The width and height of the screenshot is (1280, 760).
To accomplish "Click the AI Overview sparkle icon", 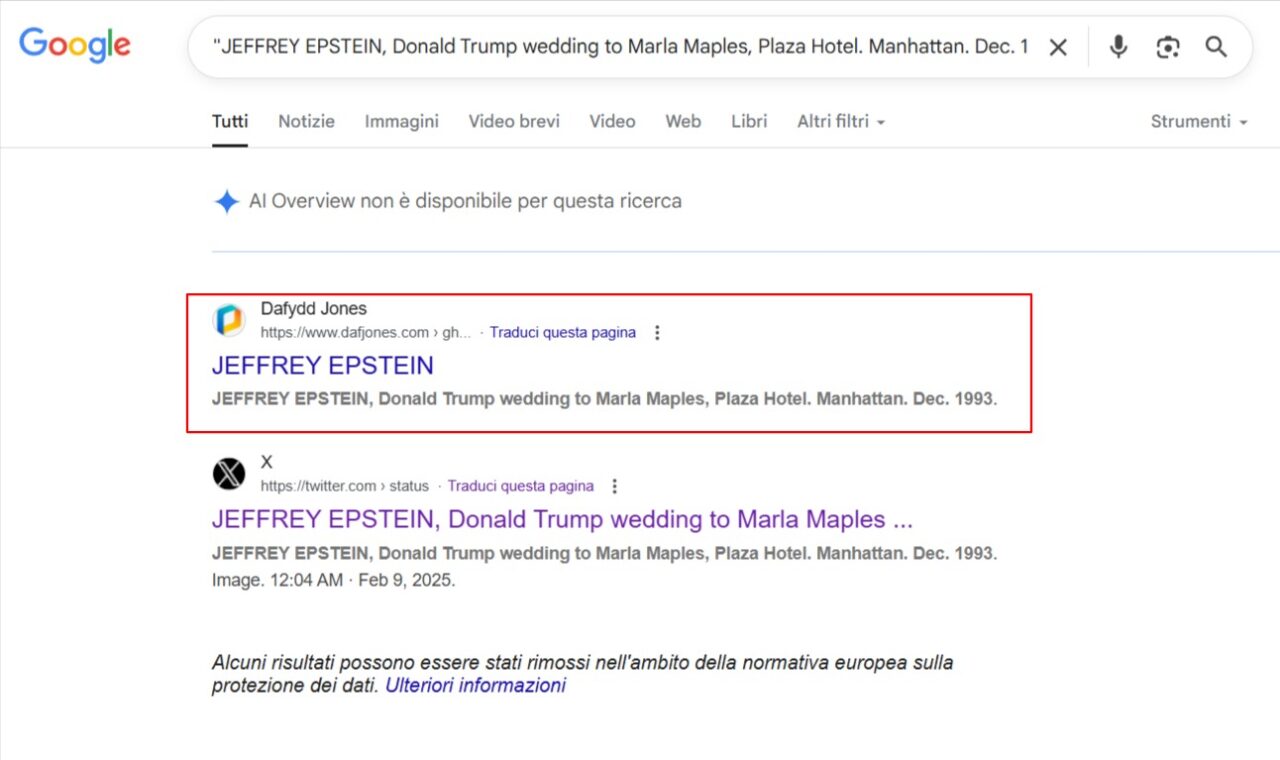I will pos(227,201).
